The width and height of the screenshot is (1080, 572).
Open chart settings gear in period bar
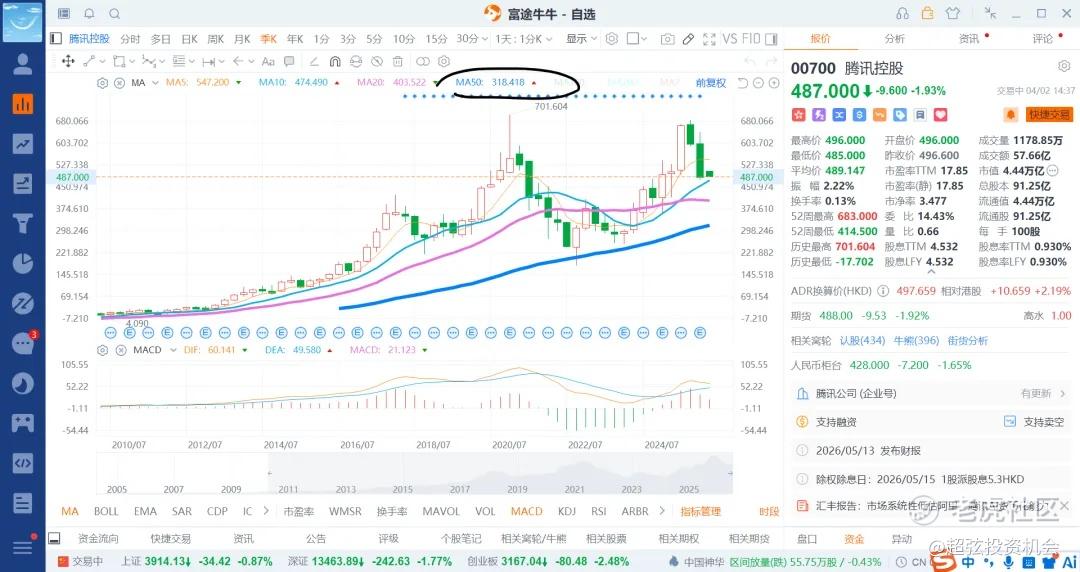point(612,39)
